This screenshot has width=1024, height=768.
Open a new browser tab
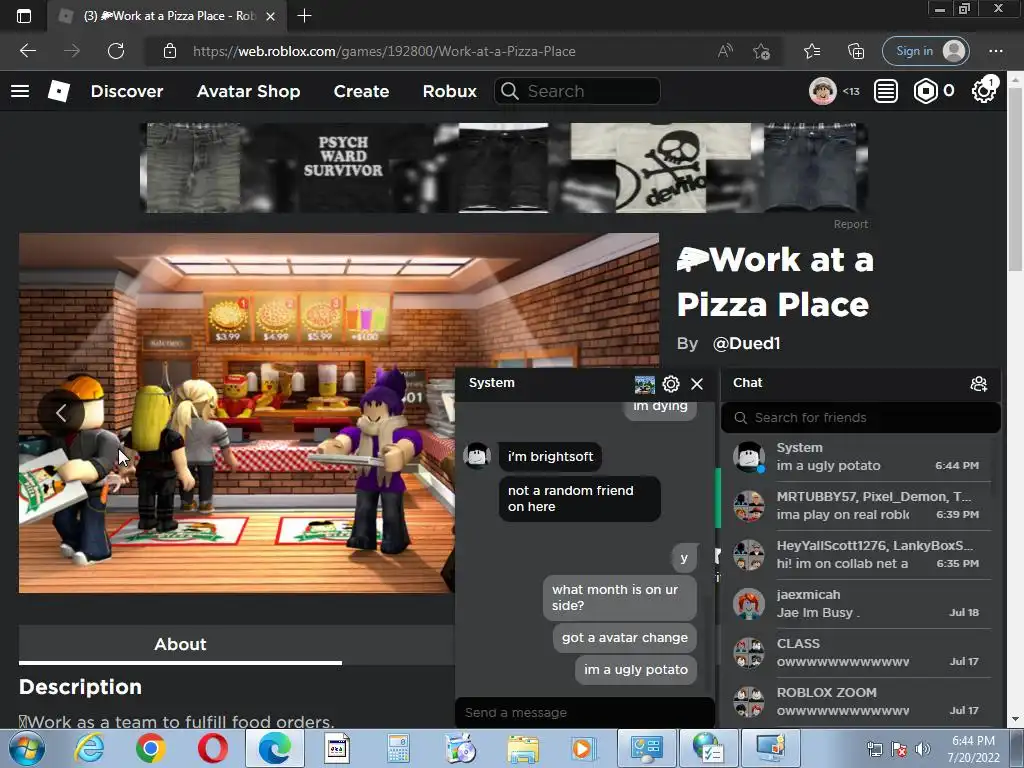[304, 16]
